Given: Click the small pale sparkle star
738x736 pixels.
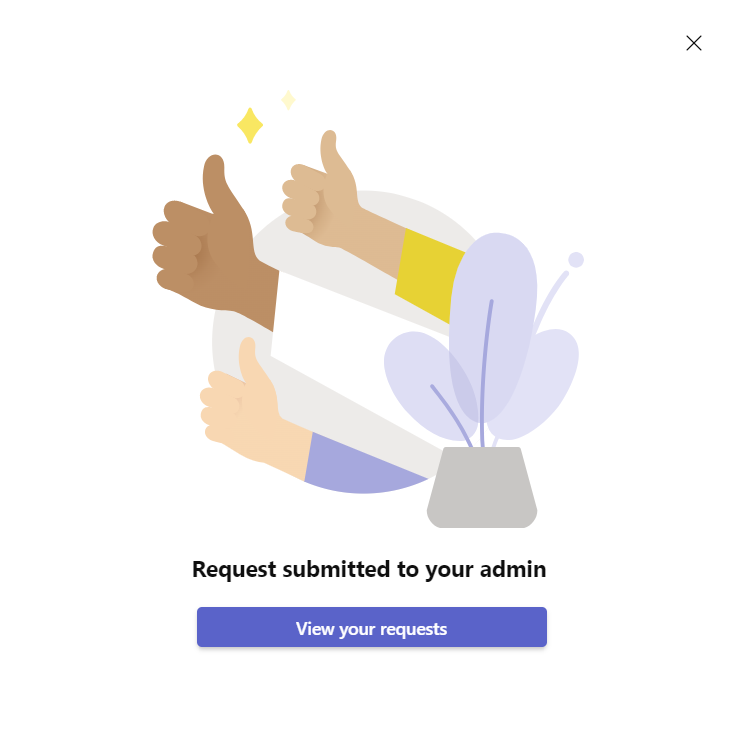Looking at the screenshot, I should coord(288,100).
